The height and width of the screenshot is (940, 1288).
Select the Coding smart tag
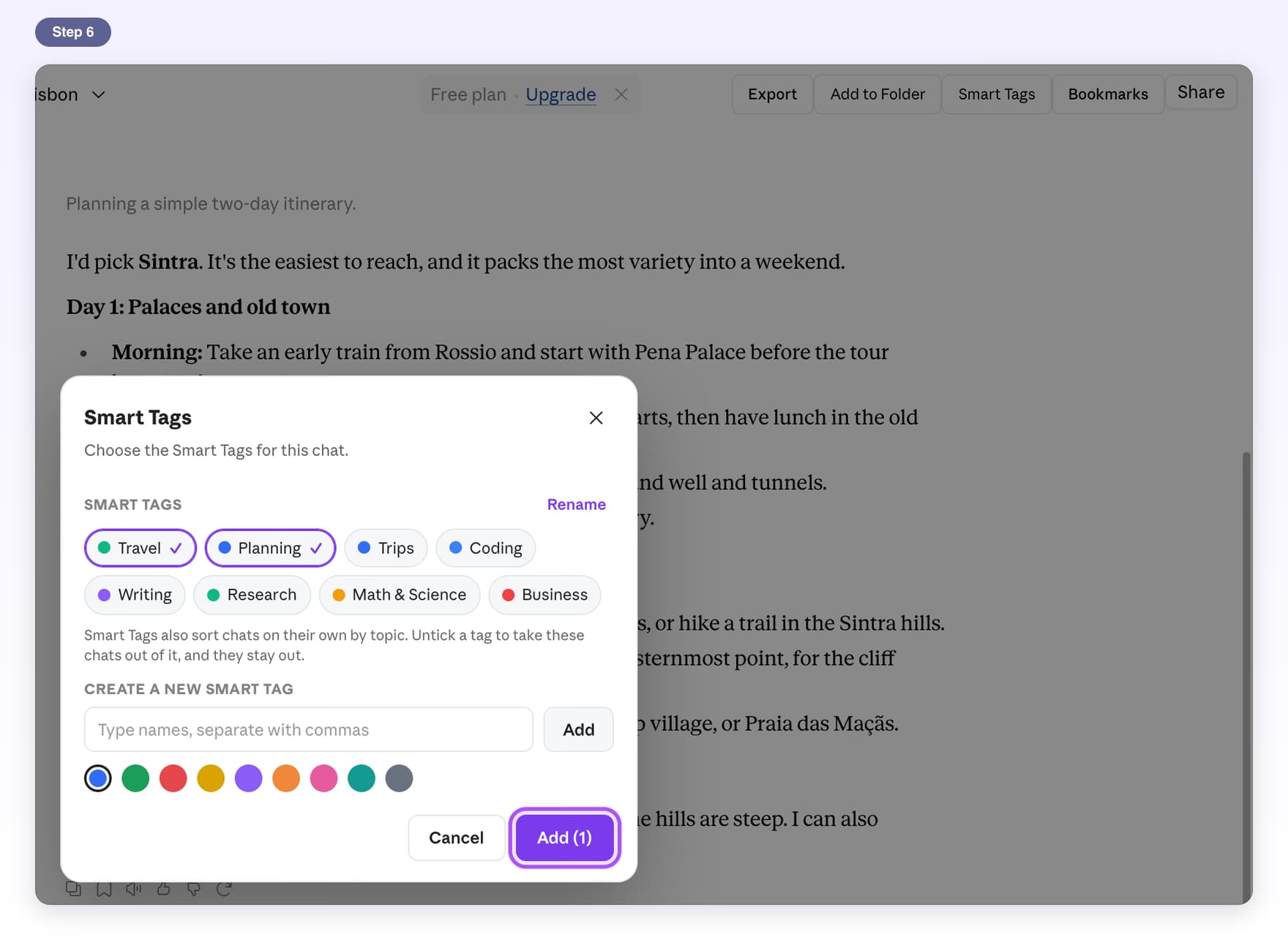click(486, 548)
